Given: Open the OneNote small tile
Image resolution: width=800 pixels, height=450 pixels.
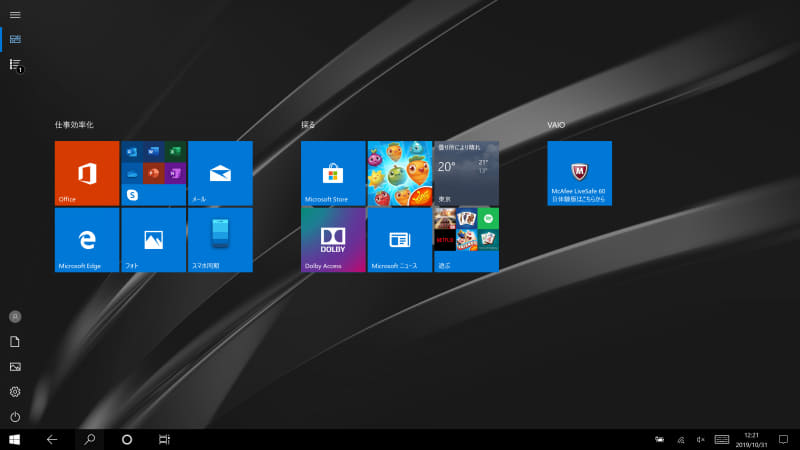Looking at the screenshot, I should click(x=175, y=173).
